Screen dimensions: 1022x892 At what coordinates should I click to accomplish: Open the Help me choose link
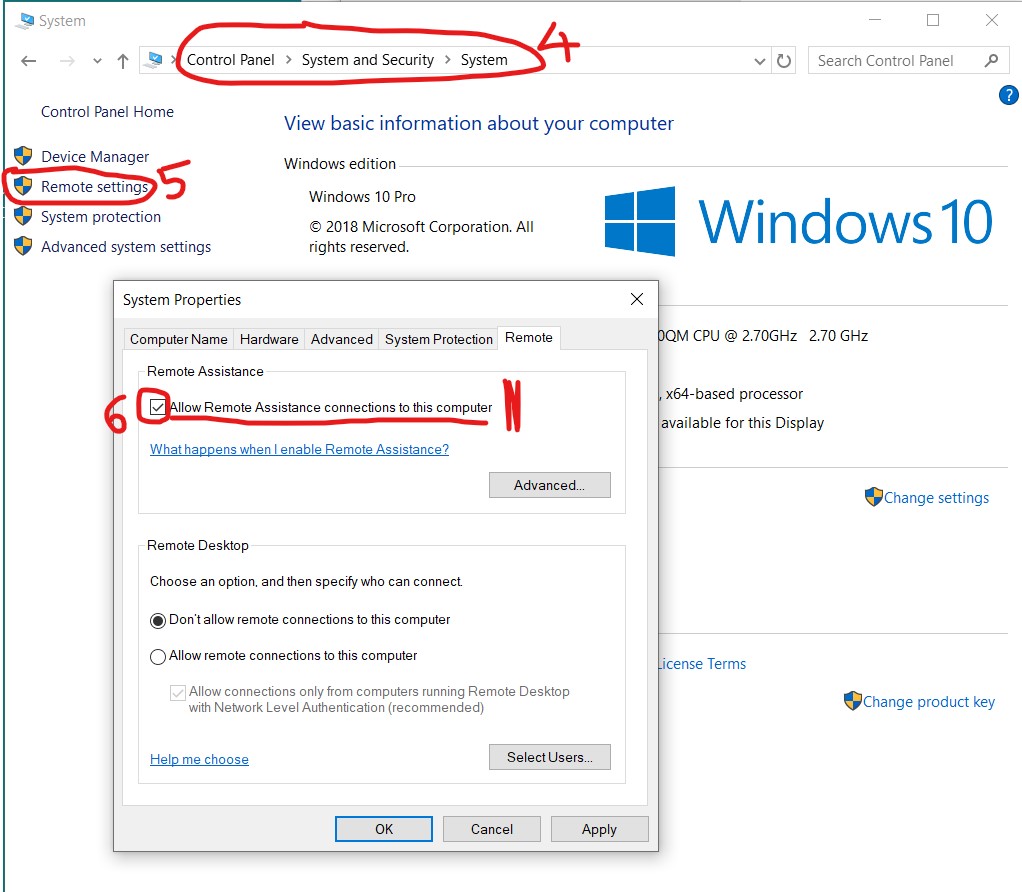pos(199,759)
